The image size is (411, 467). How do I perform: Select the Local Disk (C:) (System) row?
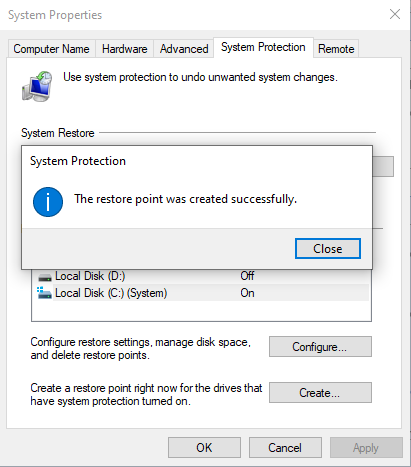pyautogui.click(x=201, y=293)
